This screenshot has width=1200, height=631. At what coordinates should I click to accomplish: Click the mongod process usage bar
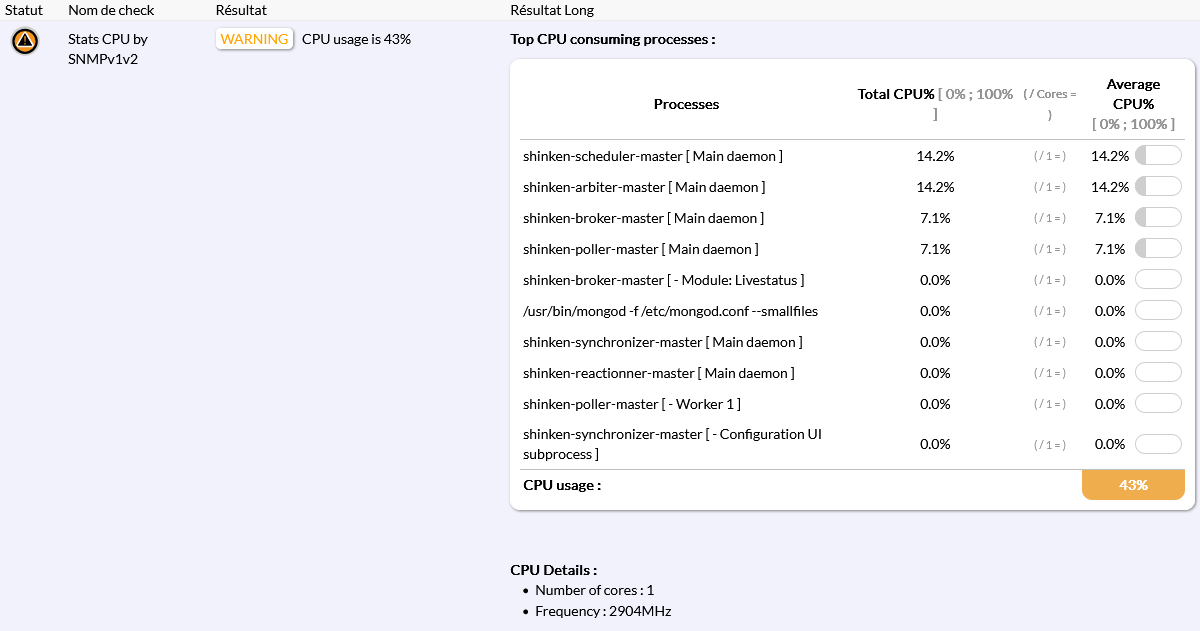coord(1158,311)
